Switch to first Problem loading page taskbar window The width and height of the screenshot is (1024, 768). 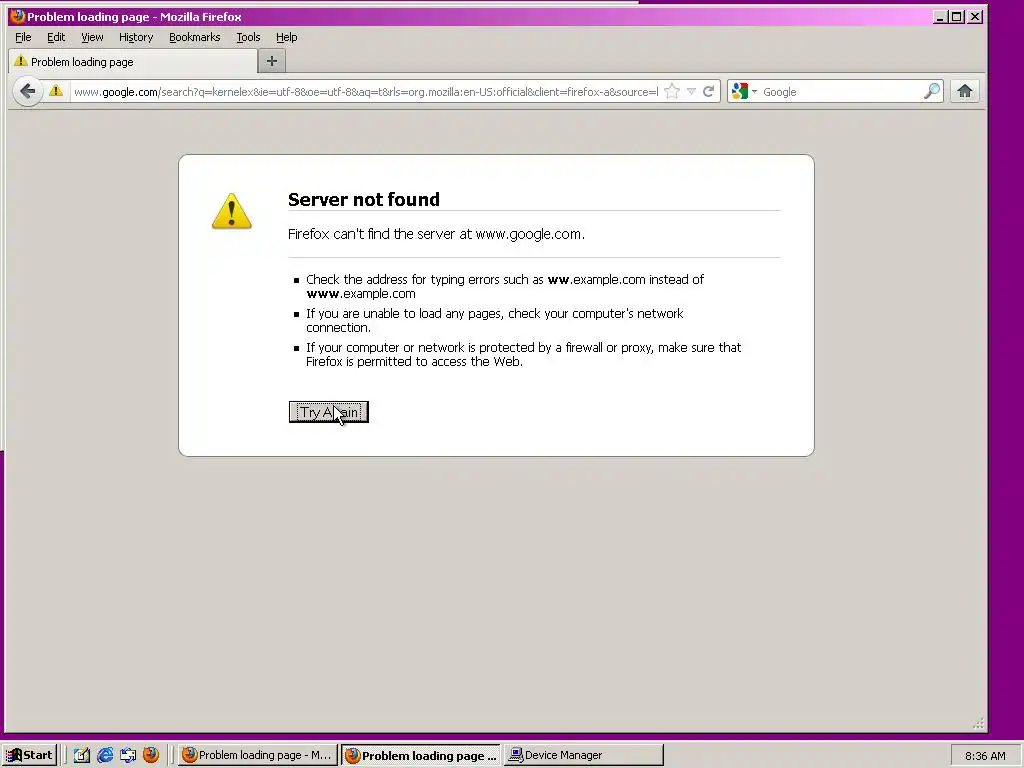coord(257,755)
